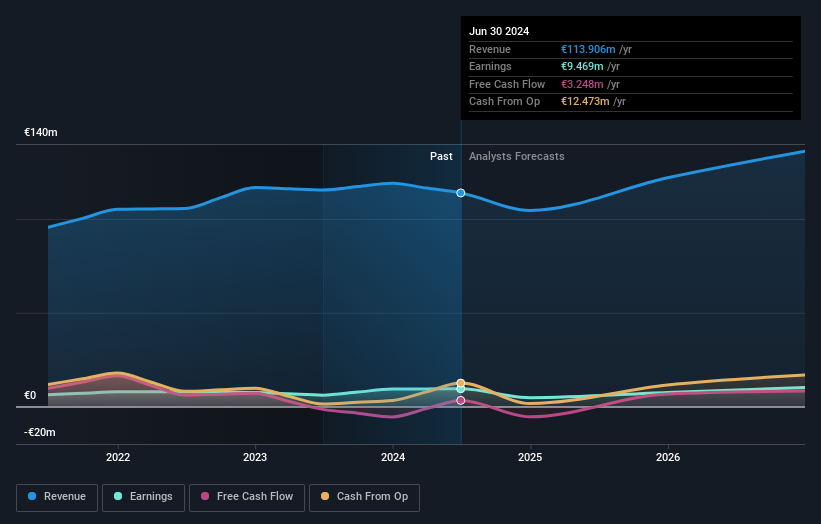Click the €0 y-axis label

coord(30,395)
